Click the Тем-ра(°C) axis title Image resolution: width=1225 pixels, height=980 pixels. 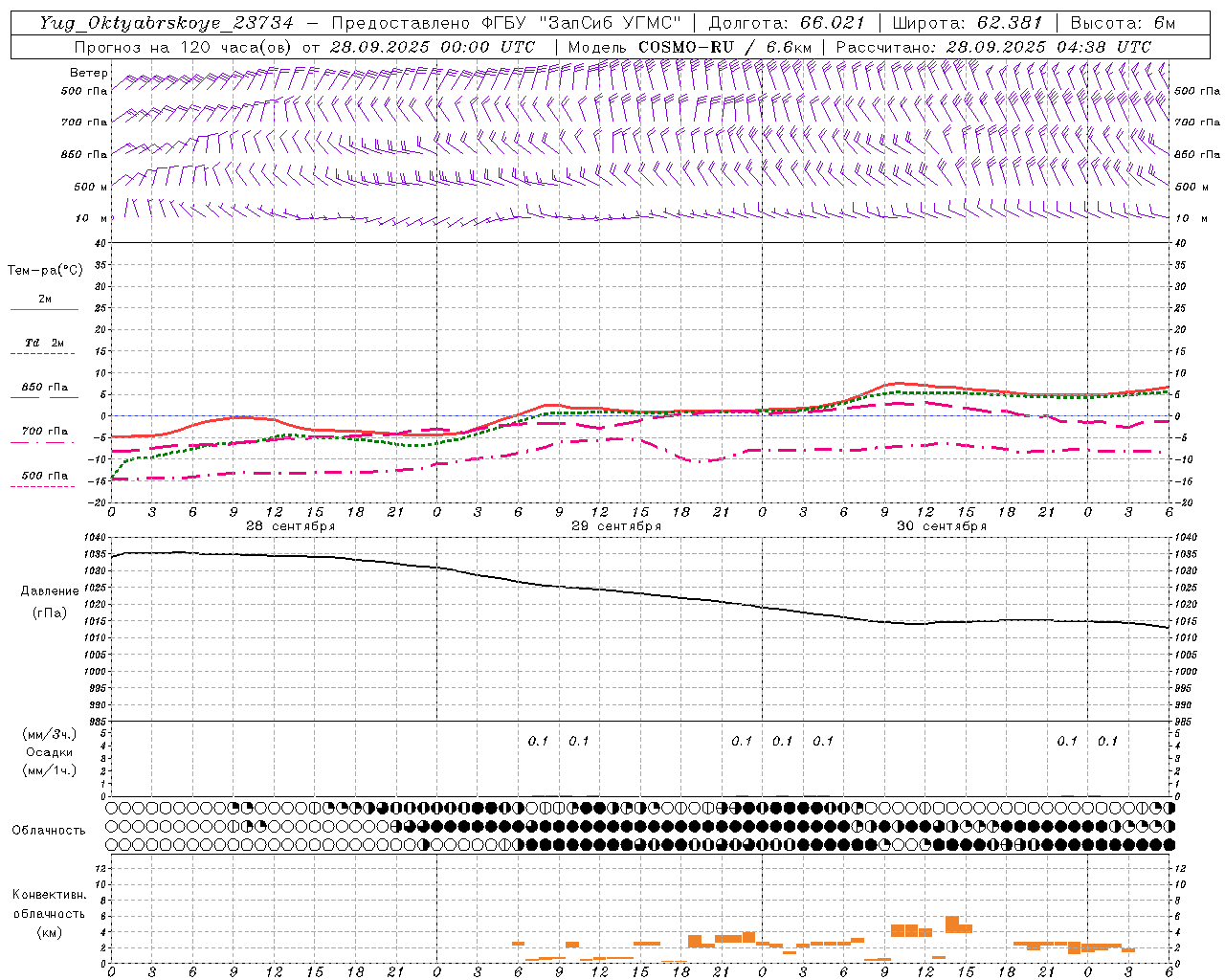[45, 271]
